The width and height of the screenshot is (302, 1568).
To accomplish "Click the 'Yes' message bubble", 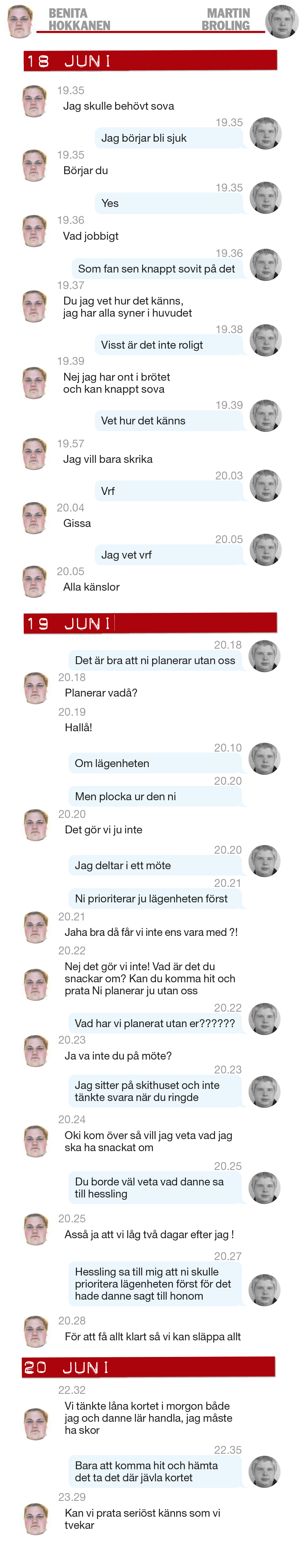I will point(168,203).
